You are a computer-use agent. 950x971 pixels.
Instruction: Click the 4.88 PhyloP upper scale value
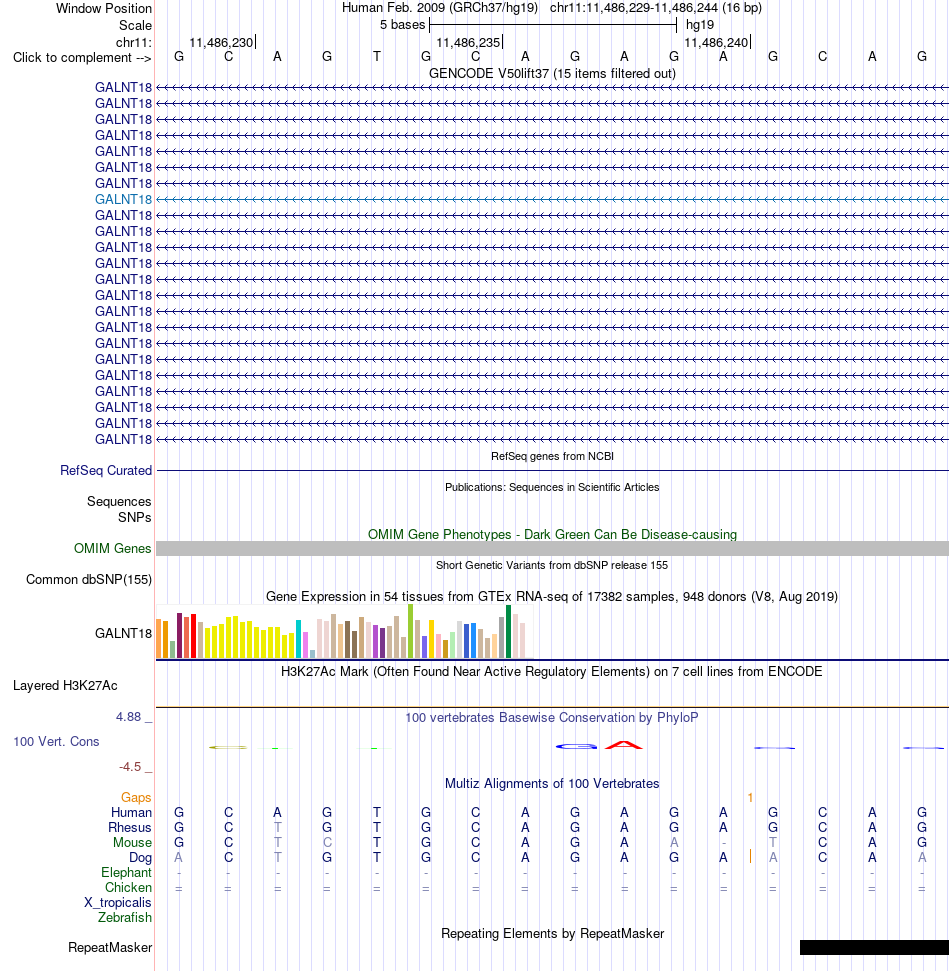coord(129,717)
